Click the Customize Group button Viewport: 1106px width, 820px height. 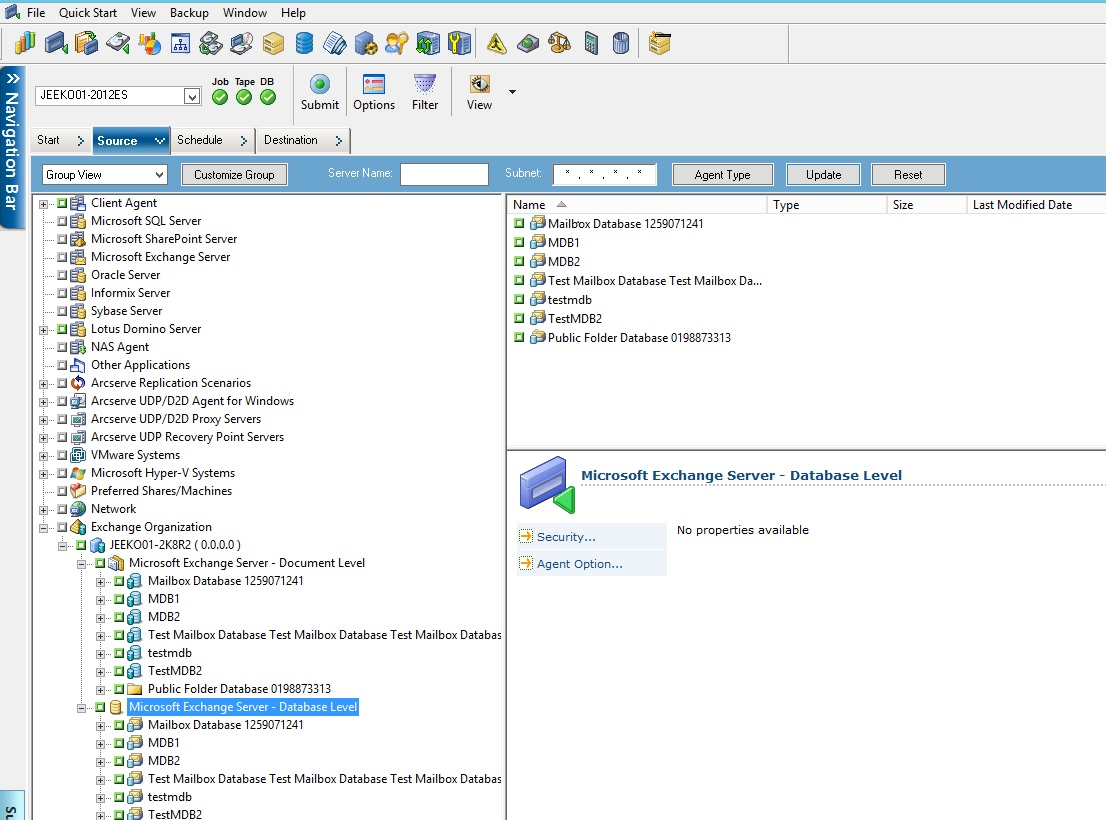[234, 175]
